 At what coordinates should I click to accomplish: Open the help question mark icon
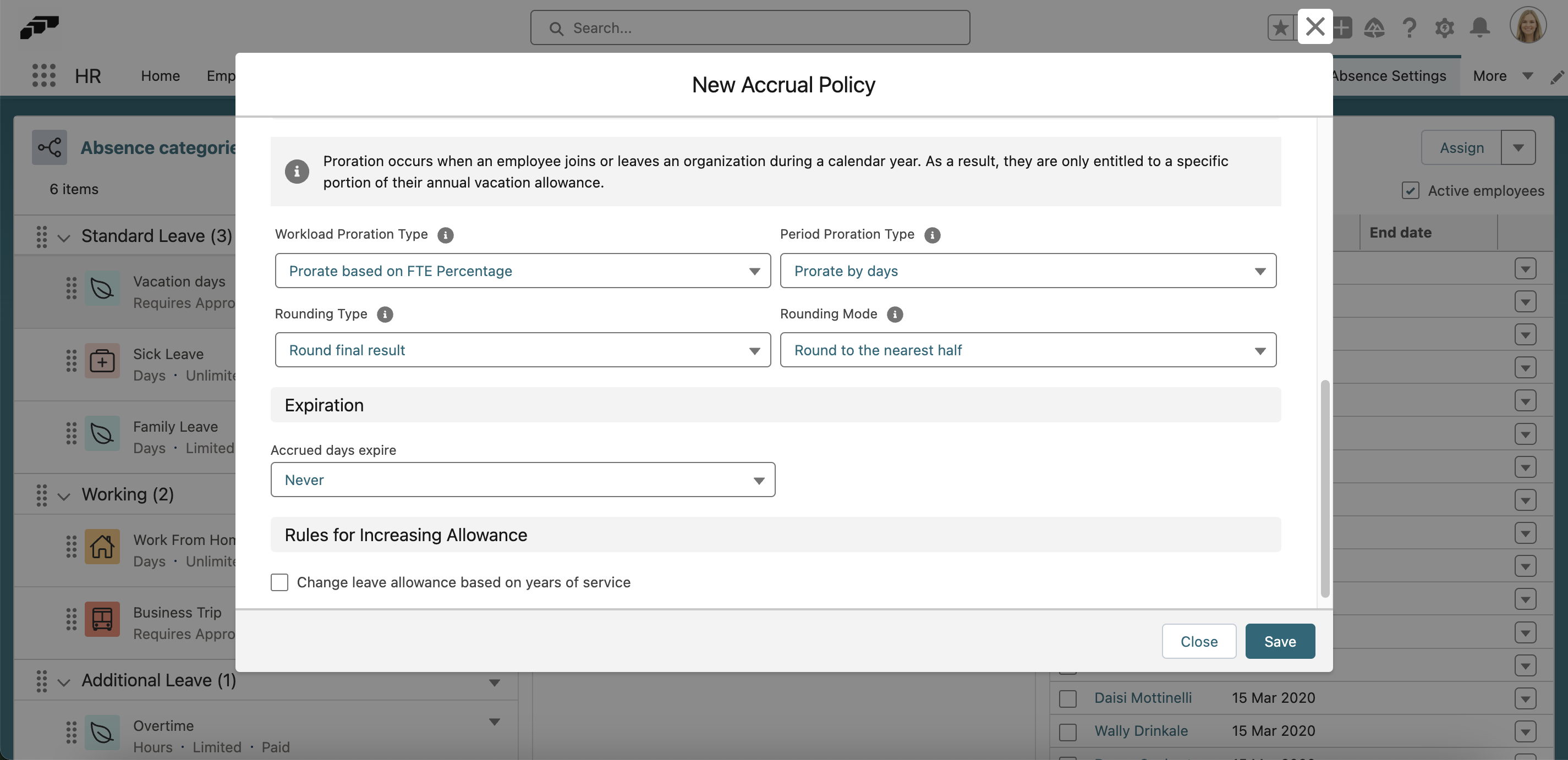tap(1409, 27)
